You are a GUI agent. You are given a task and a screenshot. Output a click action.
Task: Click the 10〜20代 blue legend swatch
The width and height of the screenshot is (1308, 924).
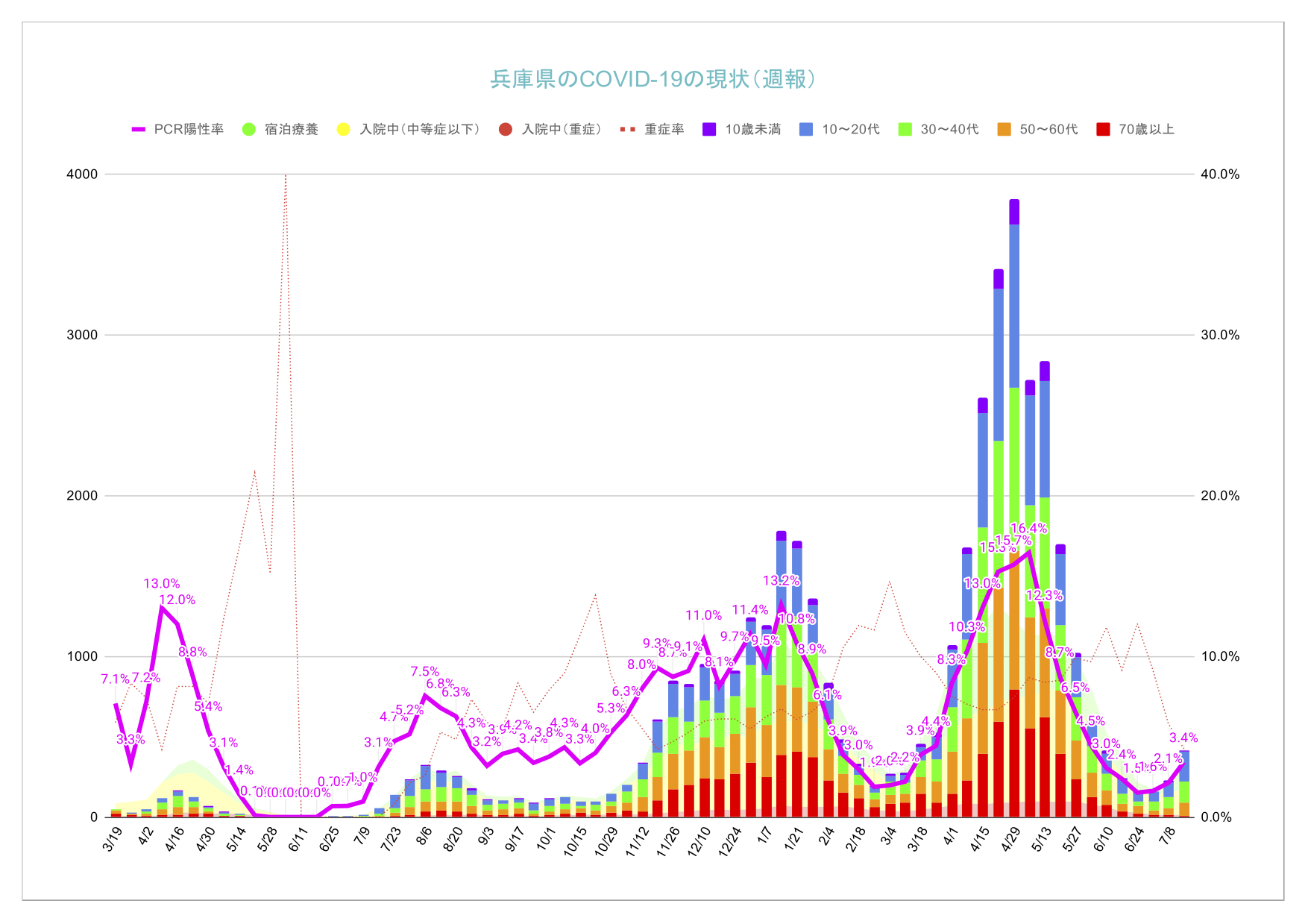pos(806,129)
